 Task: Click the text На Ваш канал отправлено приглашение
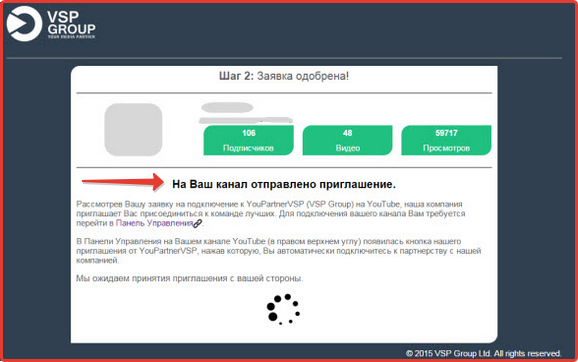click(284, 184)
